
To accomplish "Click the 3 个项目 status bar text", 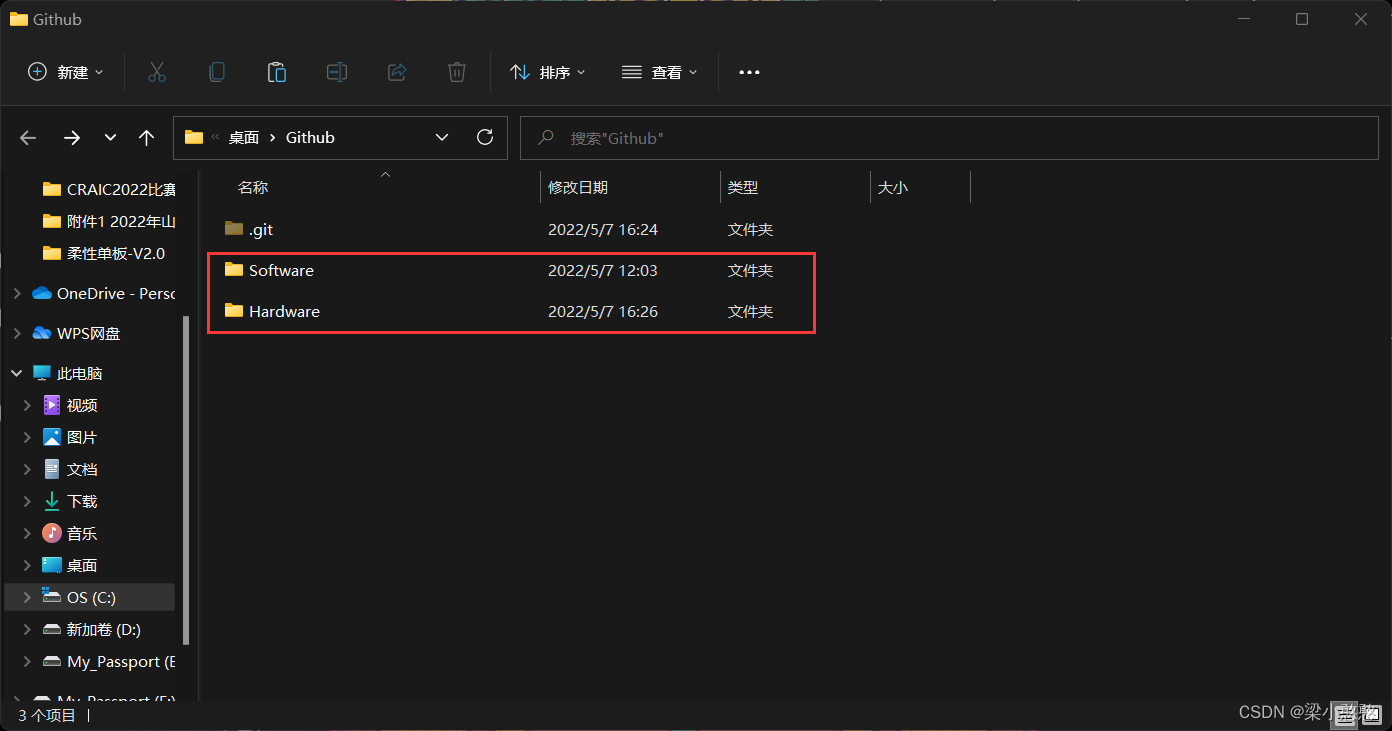I will [47, 715].
